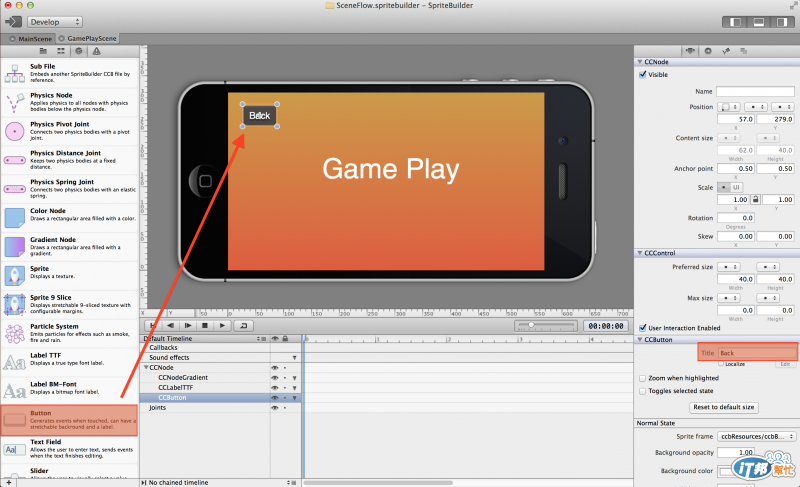Open the templates inspector tab icon
Viewport: 800px width, 487px height.
click(743, 51)
